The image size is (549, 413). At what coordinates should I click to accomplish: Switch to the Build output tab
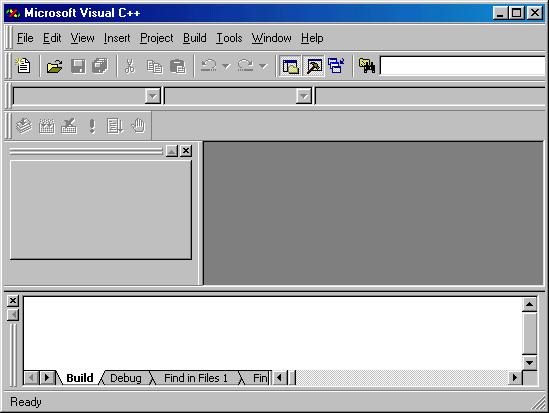79,378
